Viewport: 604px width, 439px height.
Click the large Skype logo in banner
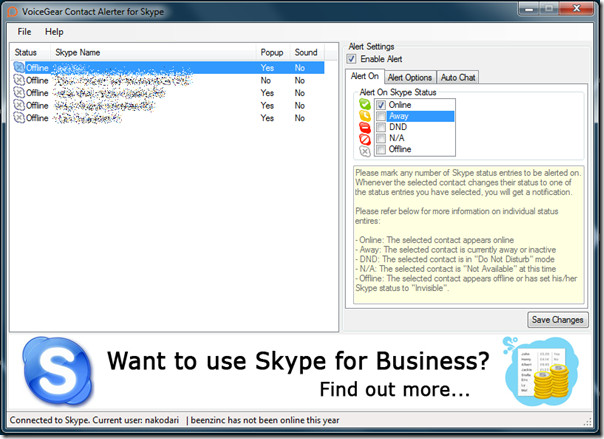pos(57,371)
